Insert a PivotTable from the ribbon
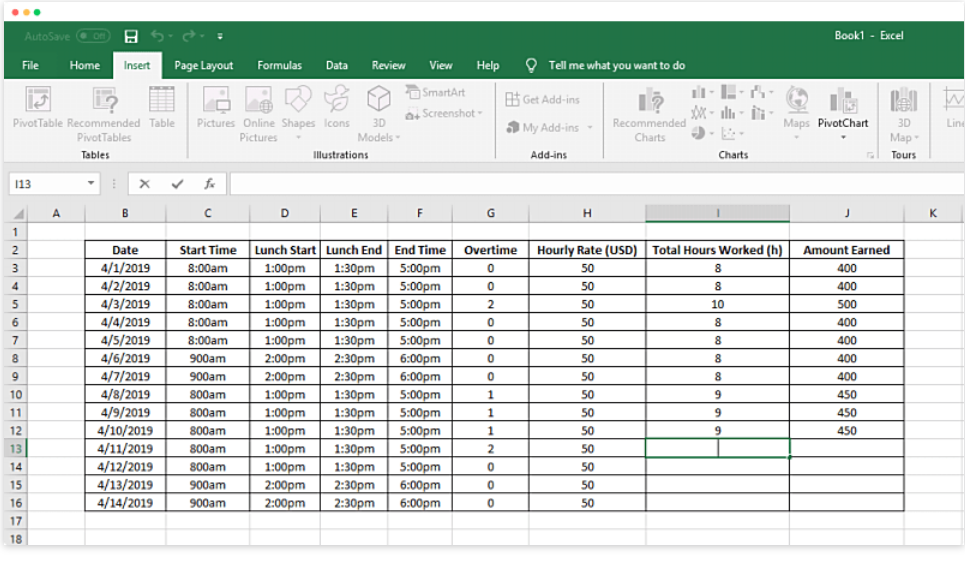Viewport: 965px width, 572px height. [38, 107]
